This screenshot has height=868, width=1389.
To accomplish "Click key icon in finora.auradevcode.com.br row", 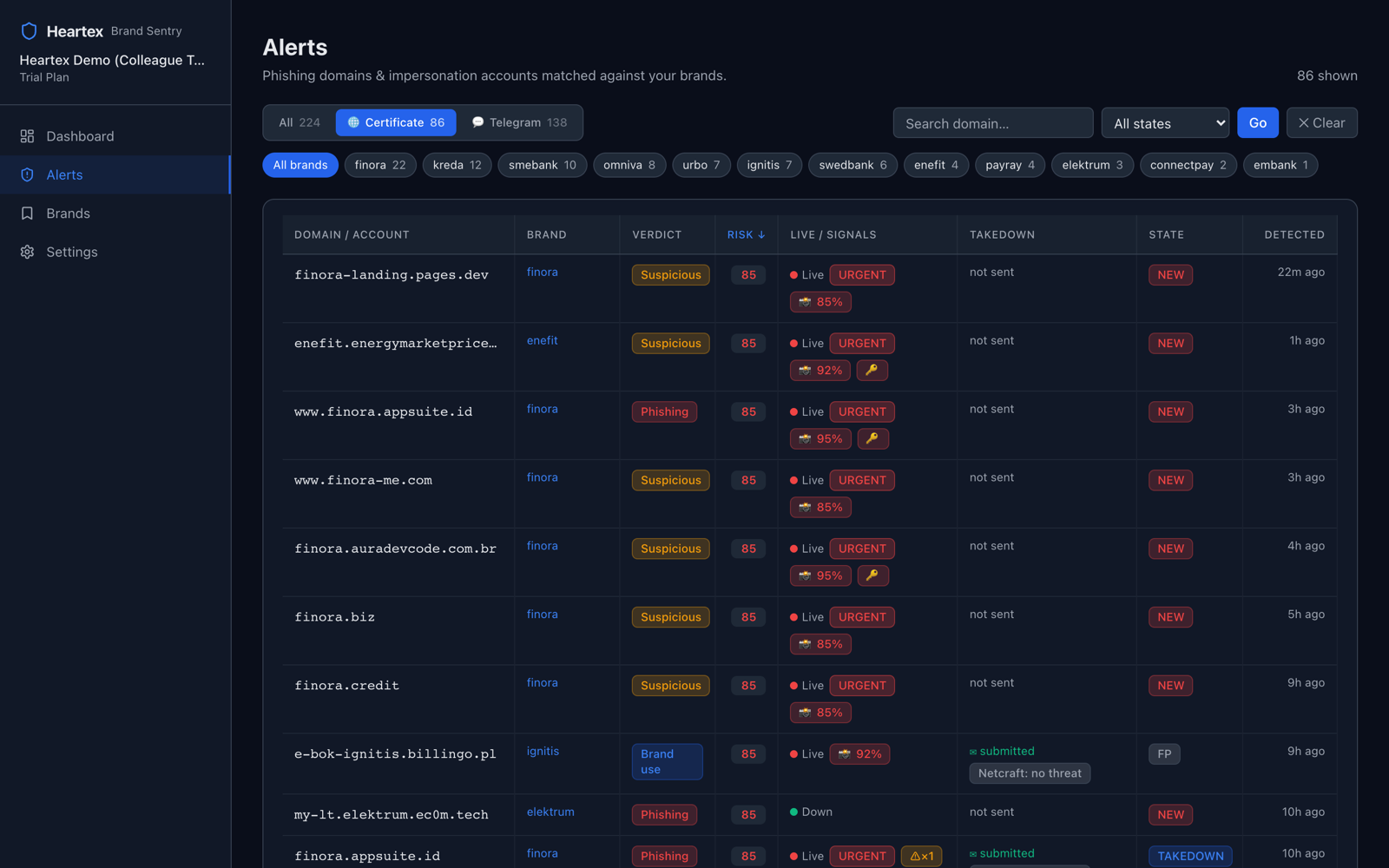I will tap(872, 575).
